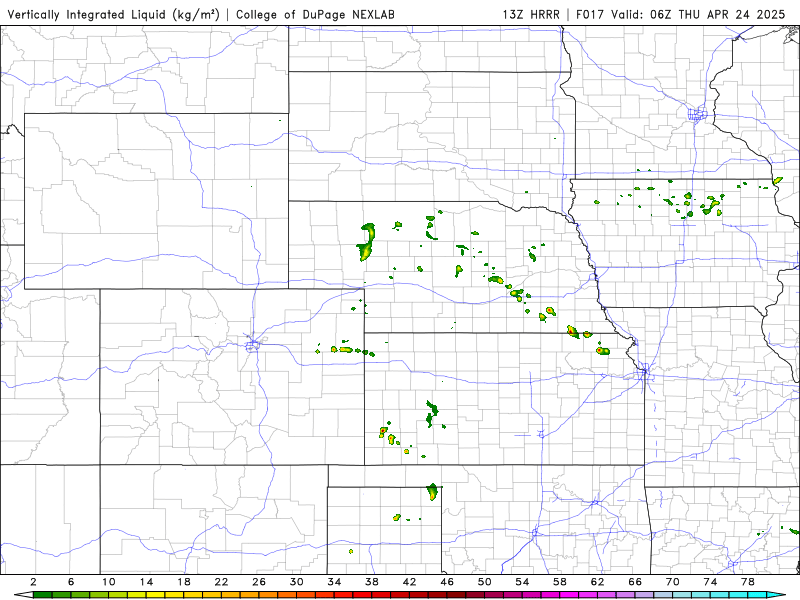Click the left-pointing arrow at color bar start
This screenshot has width=800, height=600.
click(23, 595)
